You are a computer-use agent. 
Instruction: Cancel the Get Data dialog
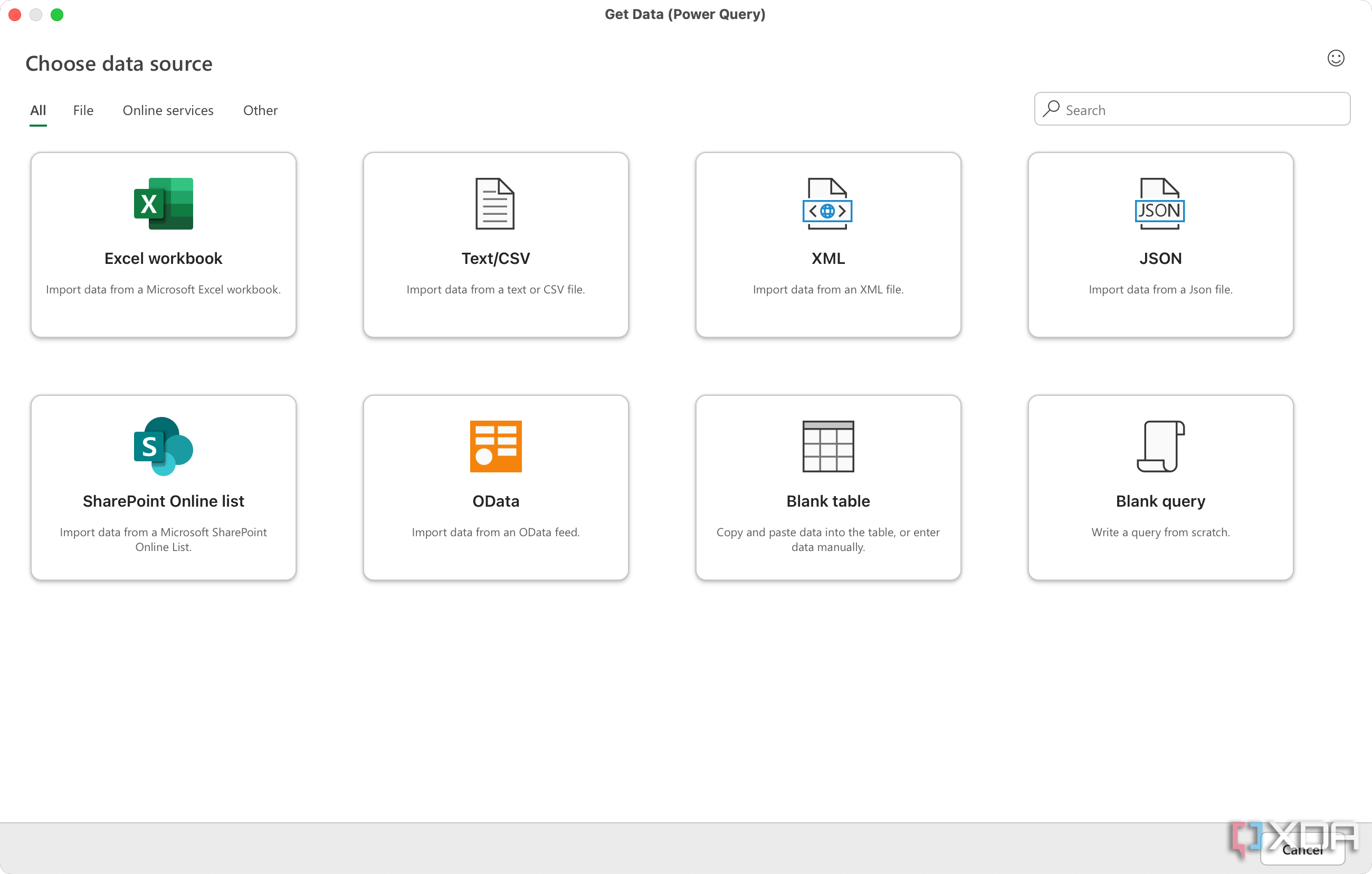click(1302, 850)
